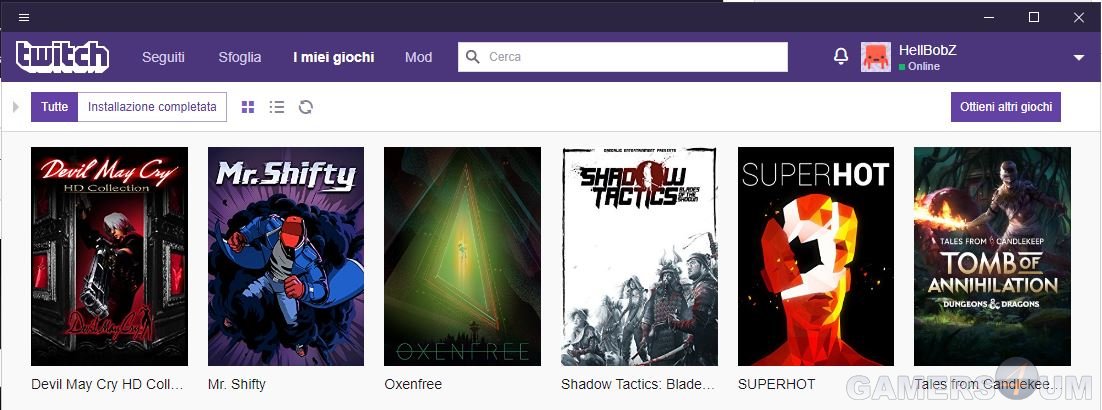This screenshot has width=1102, height=410.
Task: Click the Online status text
Action: 923,66
